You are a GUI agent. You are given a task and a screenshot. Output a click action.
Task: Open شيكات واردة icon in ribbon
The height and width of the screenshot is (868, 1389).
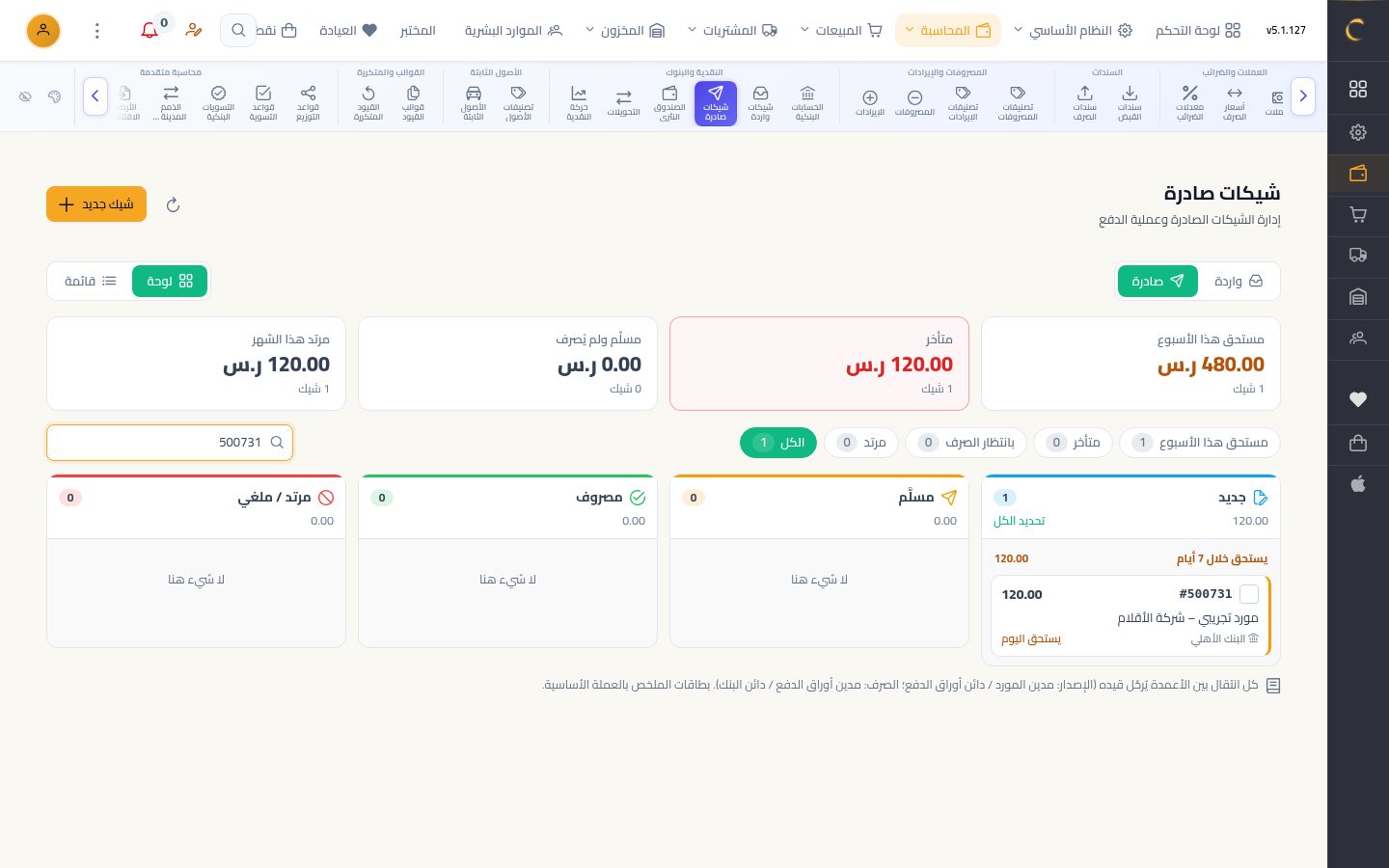(761, 103)
